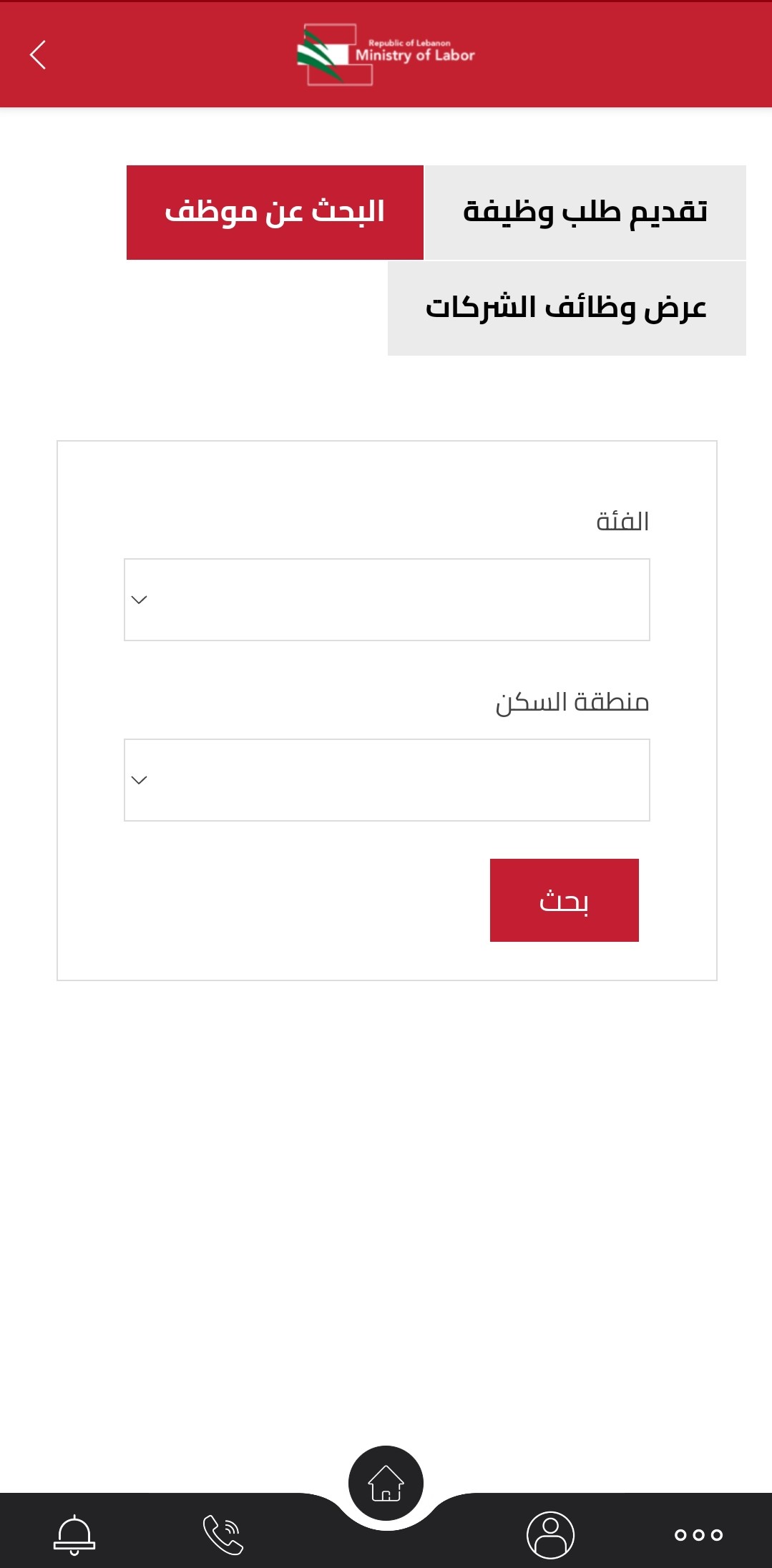The width and height of the screenshot is (772, 1568).
Task: Expand the chevron arrow in الفئة box
Action: pyautogui.click(x=140, y=600)
